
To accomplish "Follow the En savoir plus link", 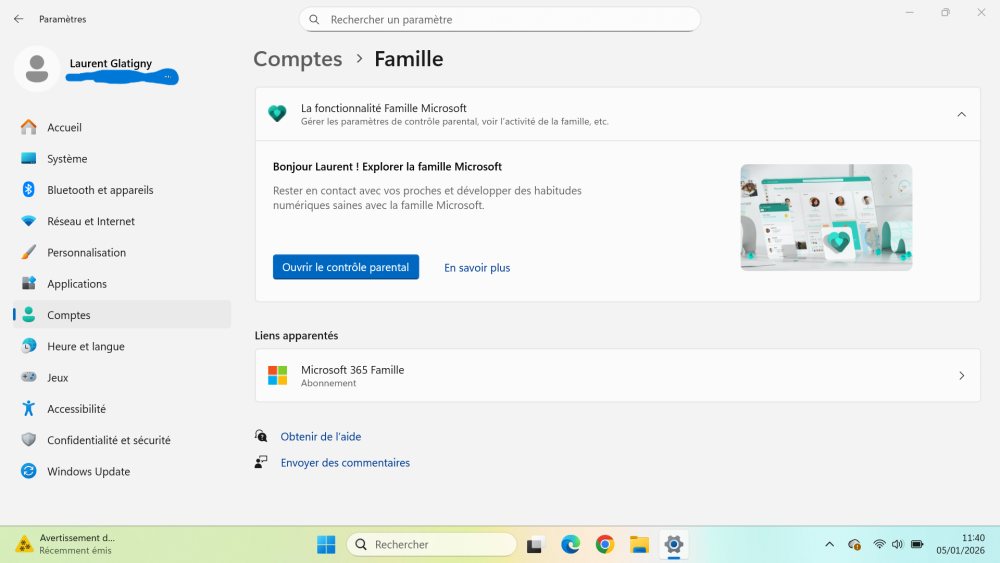I will point(477,268).
